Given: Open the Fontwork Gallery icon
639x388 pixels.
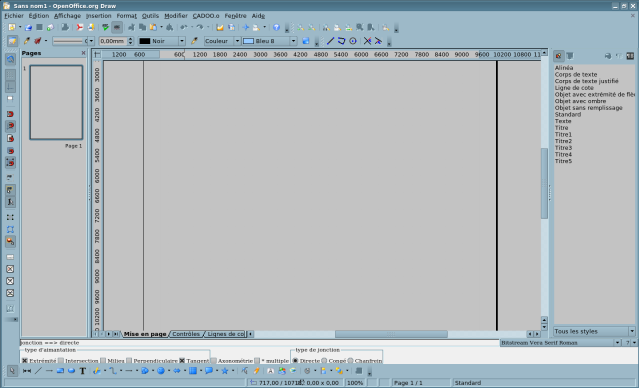Looking at the screenshot, I should point(270,371).
